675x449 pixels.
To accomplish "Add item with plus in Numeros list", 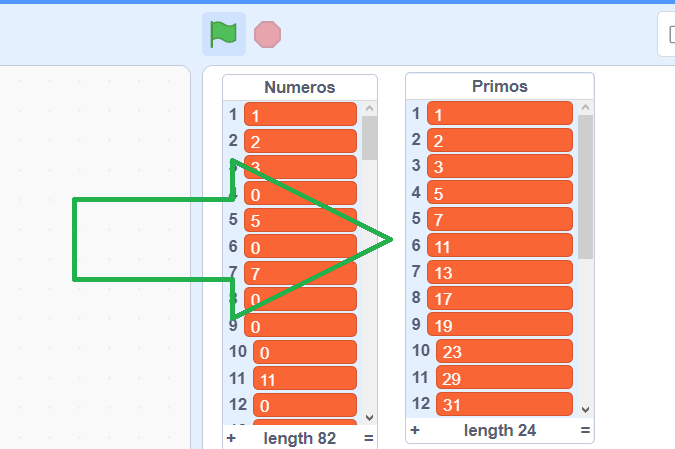I will point(231,438).
